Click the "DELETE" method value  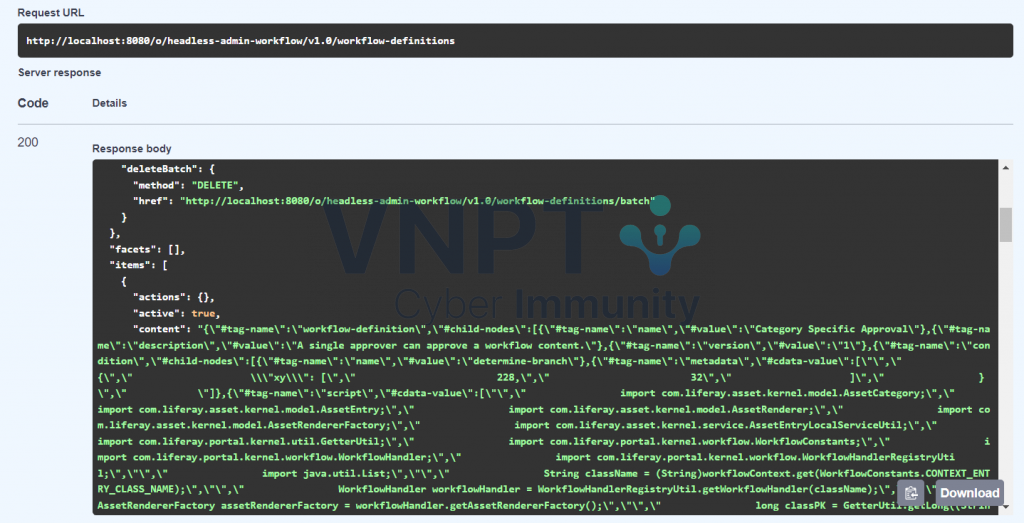point(217,185)
